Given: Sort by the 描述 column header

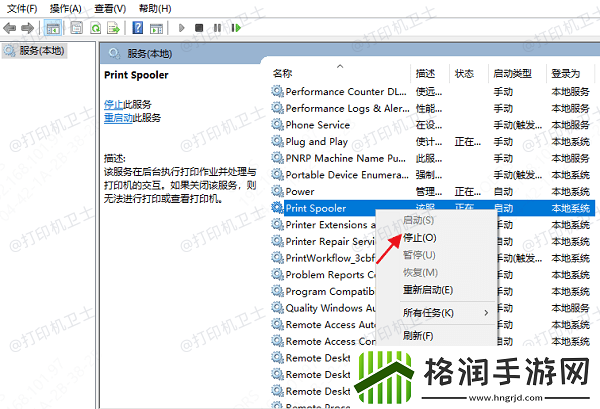Looking at the screenshot, I should 425,73.
